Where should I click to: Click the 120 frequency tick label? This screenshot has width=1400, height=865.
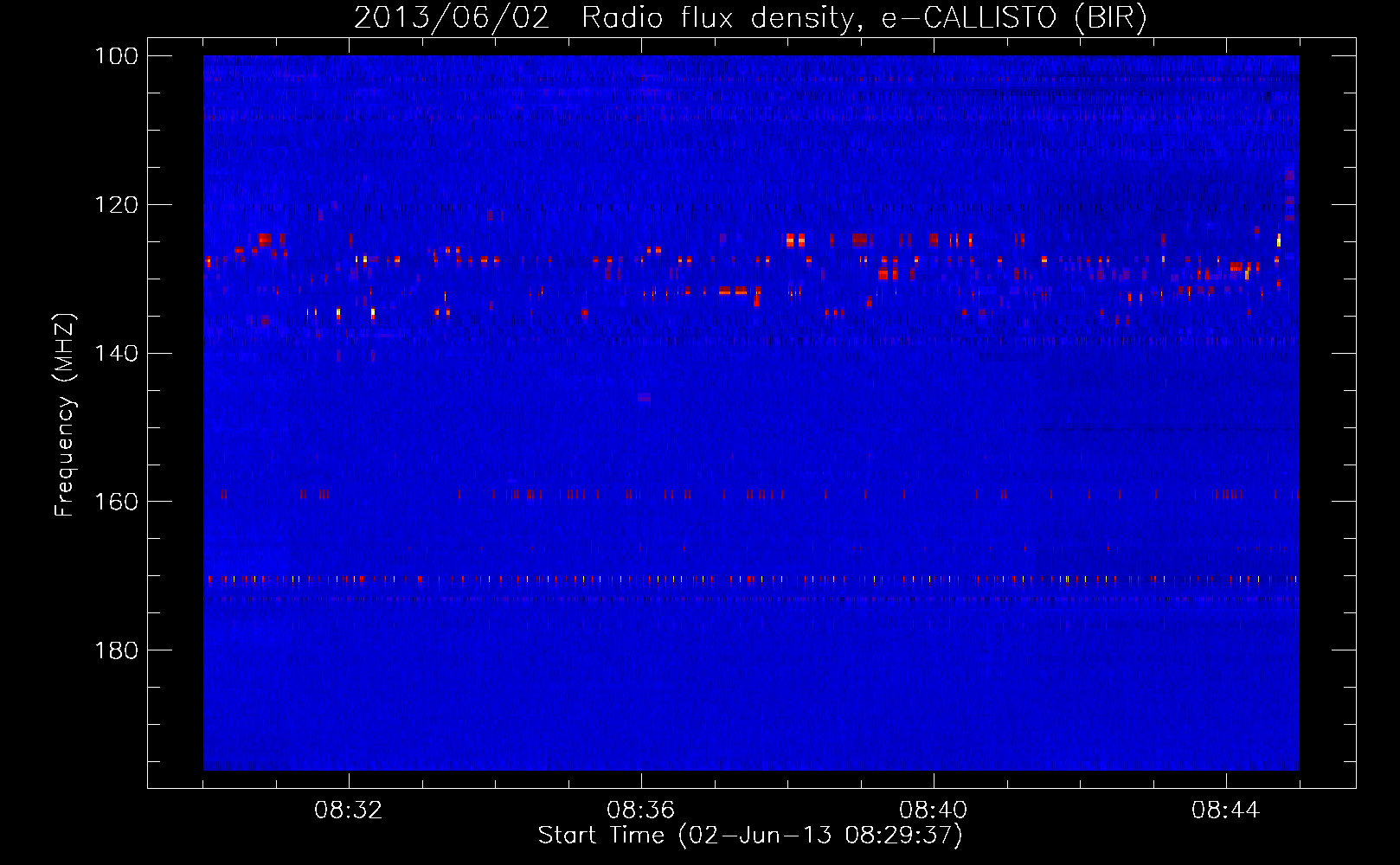coord(116,205)
